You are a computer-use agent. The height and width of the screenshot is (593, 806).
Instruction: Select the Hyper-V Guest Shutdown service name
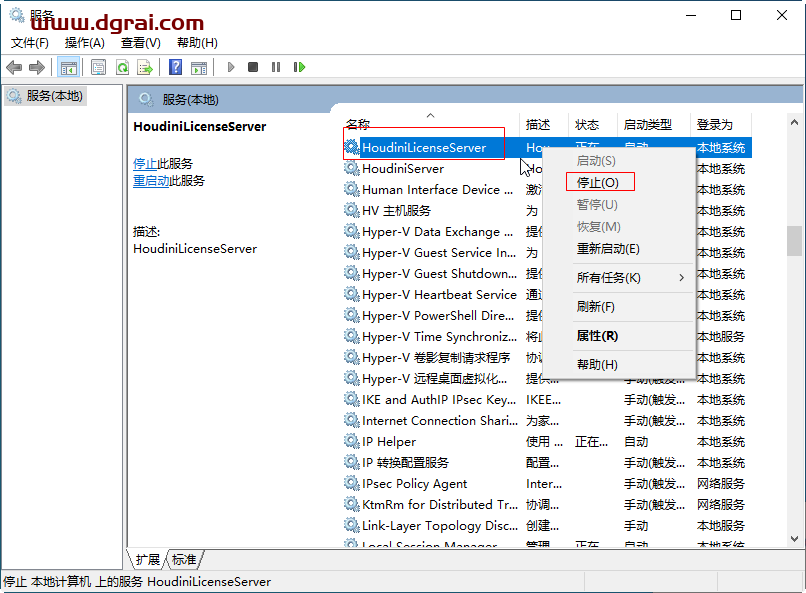(439, 274)
